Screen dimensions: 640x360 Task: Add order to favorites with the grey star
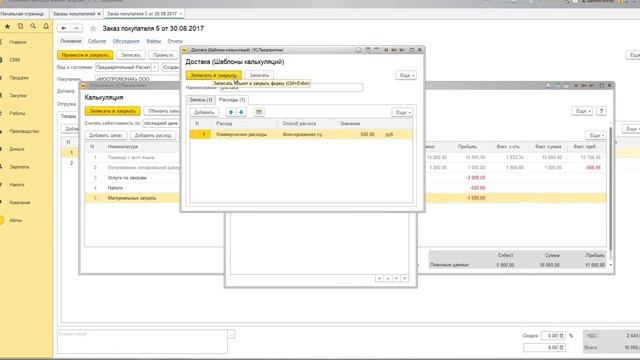pyautogui.click(x=93, y=29)
